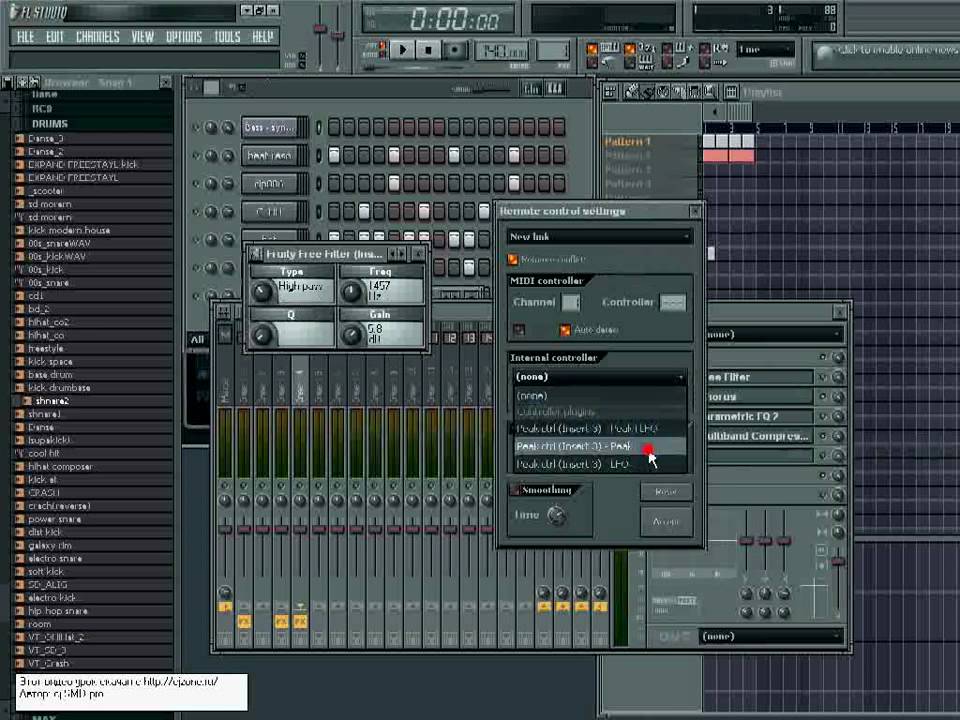This screenshot has width=960, height=720.
Task: Close the Remote control settings window
Action: [695, 211]
